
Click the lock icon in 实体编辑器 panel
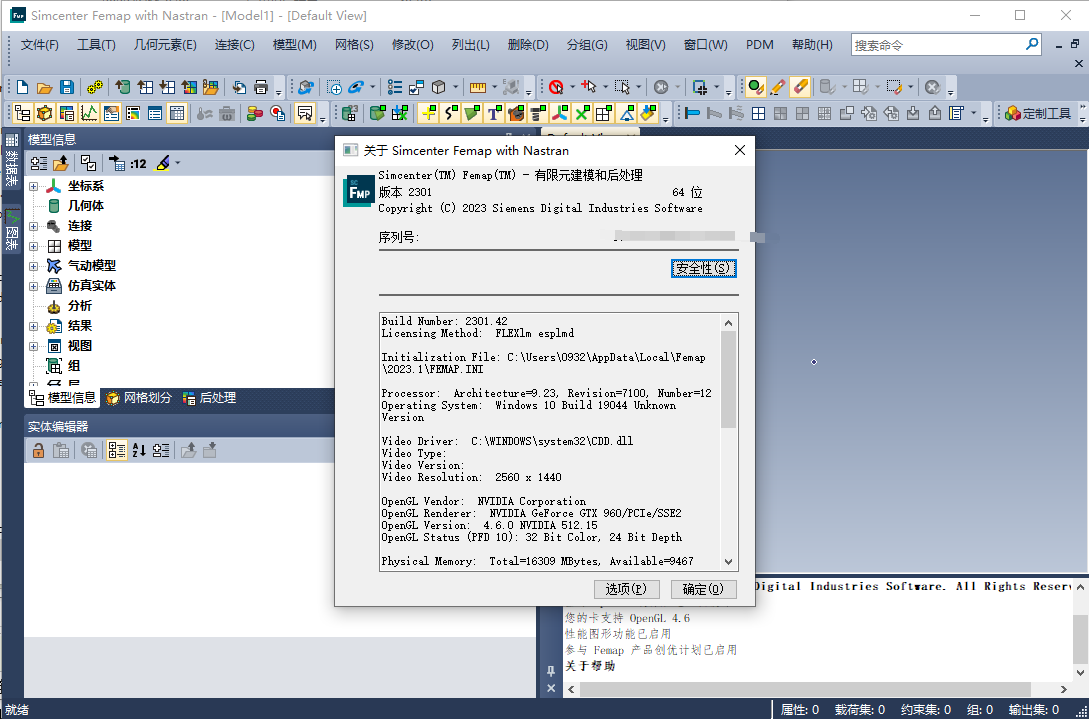[37, 450]
